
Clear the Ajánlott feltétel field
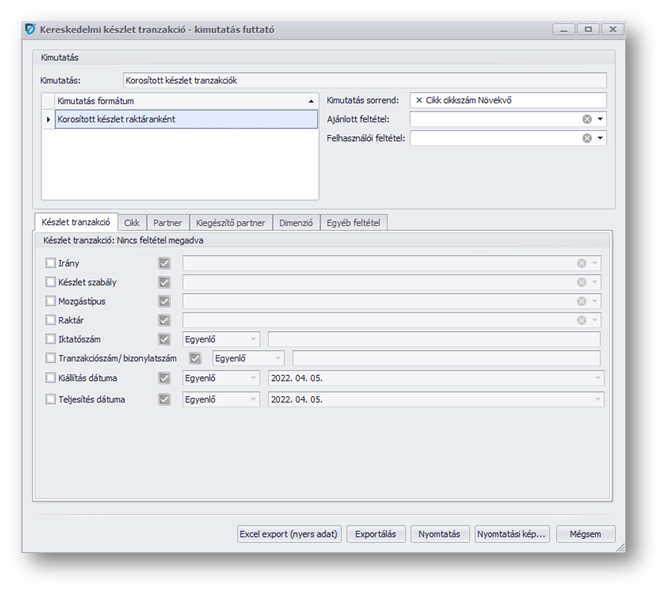point(587,120)
